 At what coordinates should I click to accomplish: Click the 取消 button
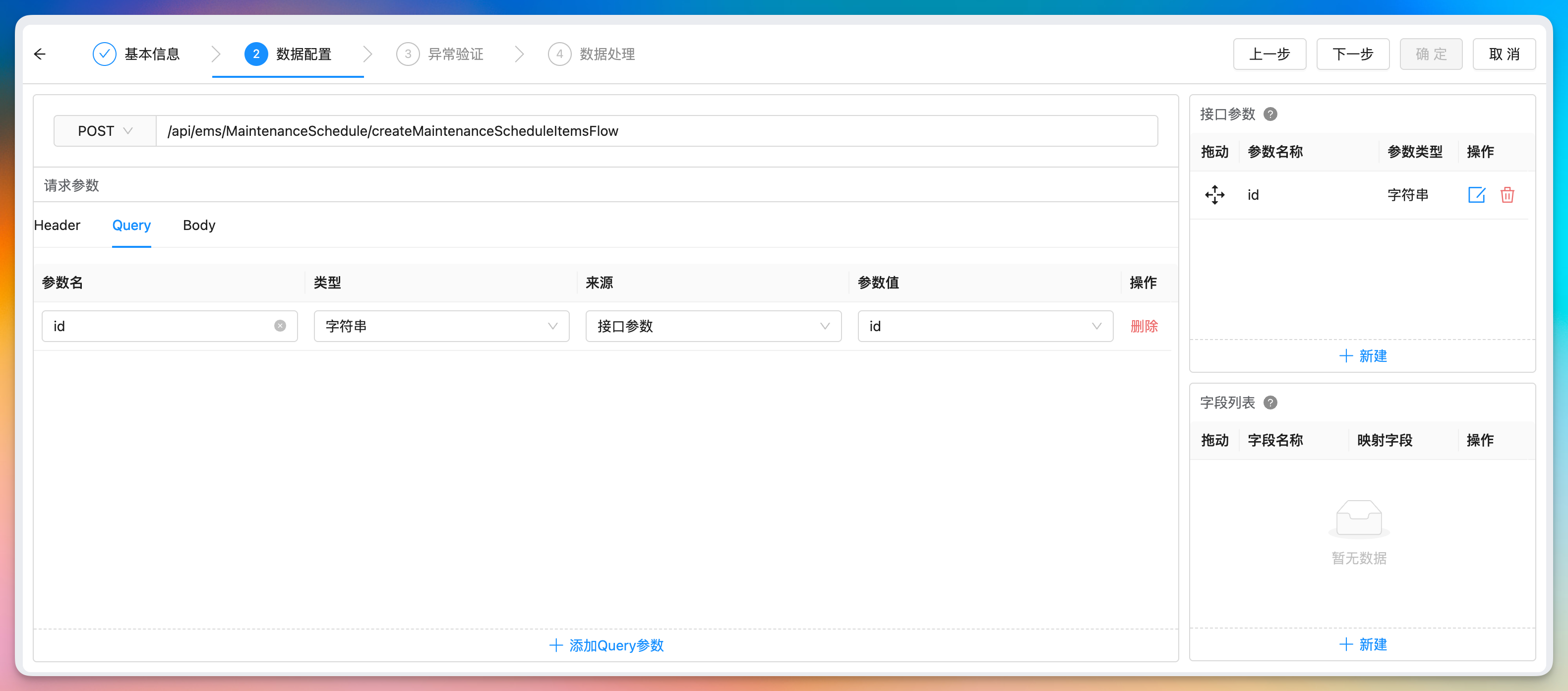tap(1504, 54)
